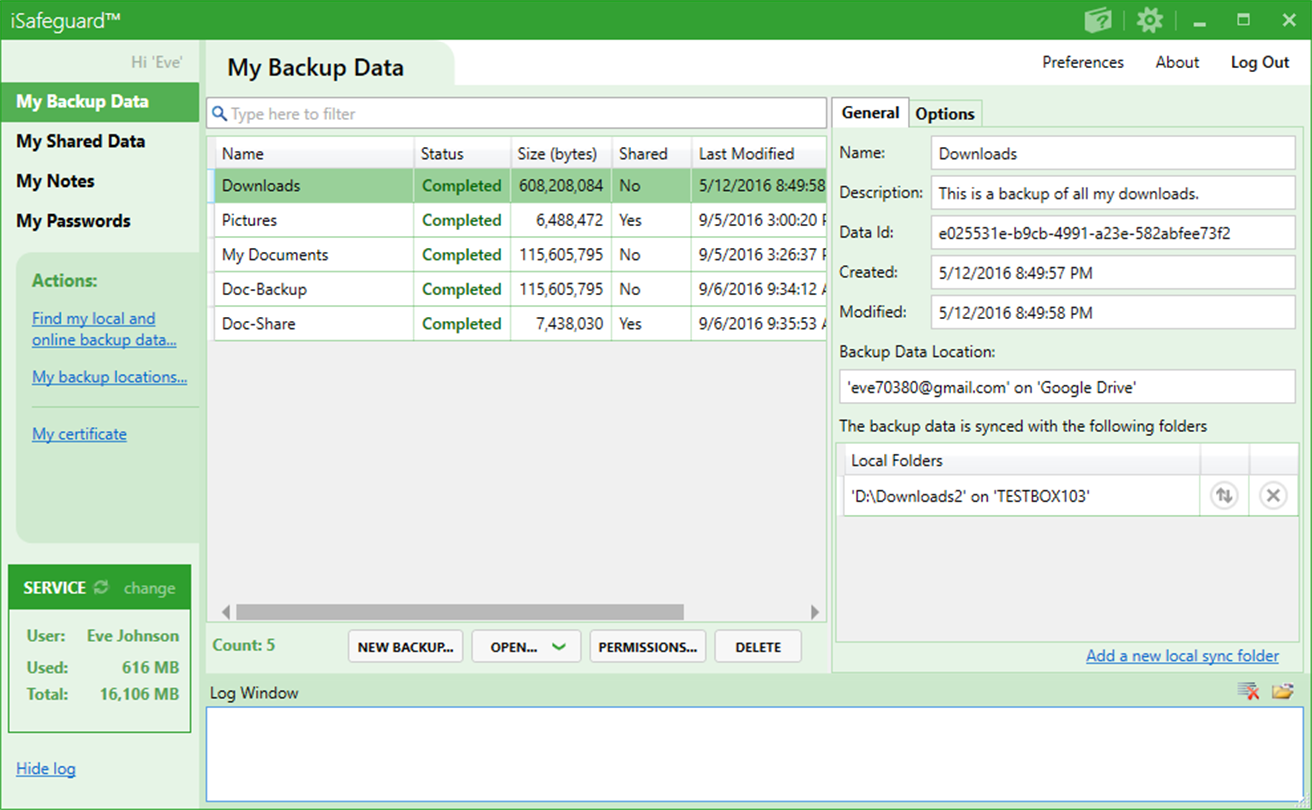Go to My Shared Data section

(x=80, y=141)
